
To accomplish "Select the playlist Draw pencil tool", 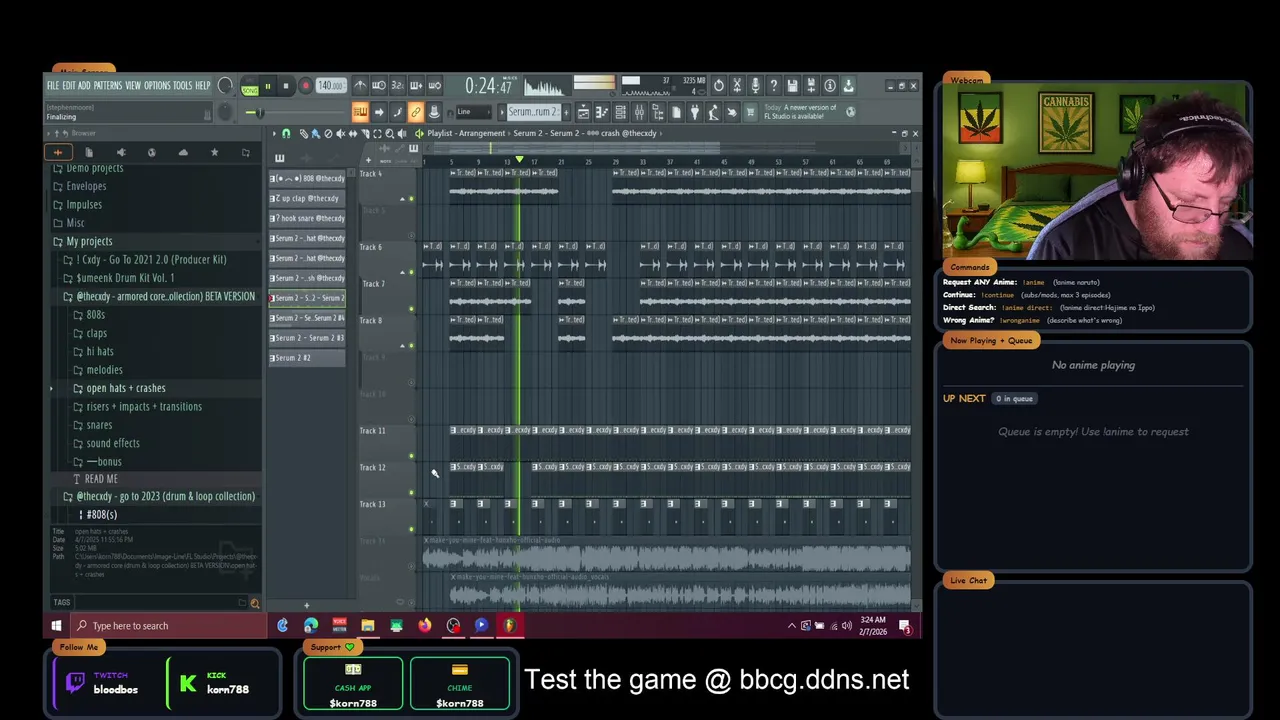I will click(x=304, y=134).
